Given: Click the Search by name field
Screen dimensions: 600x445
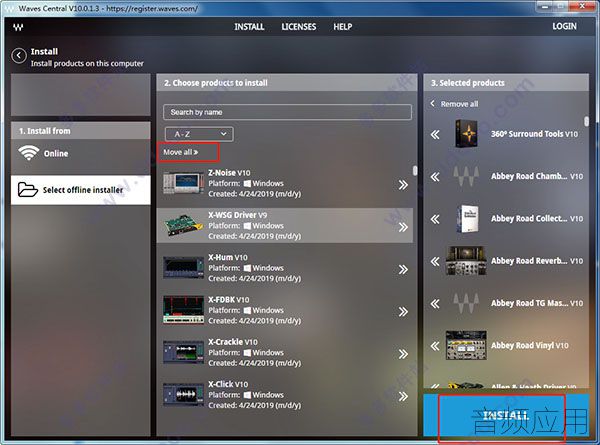Looking at the screenshot, I should (287, 112).
